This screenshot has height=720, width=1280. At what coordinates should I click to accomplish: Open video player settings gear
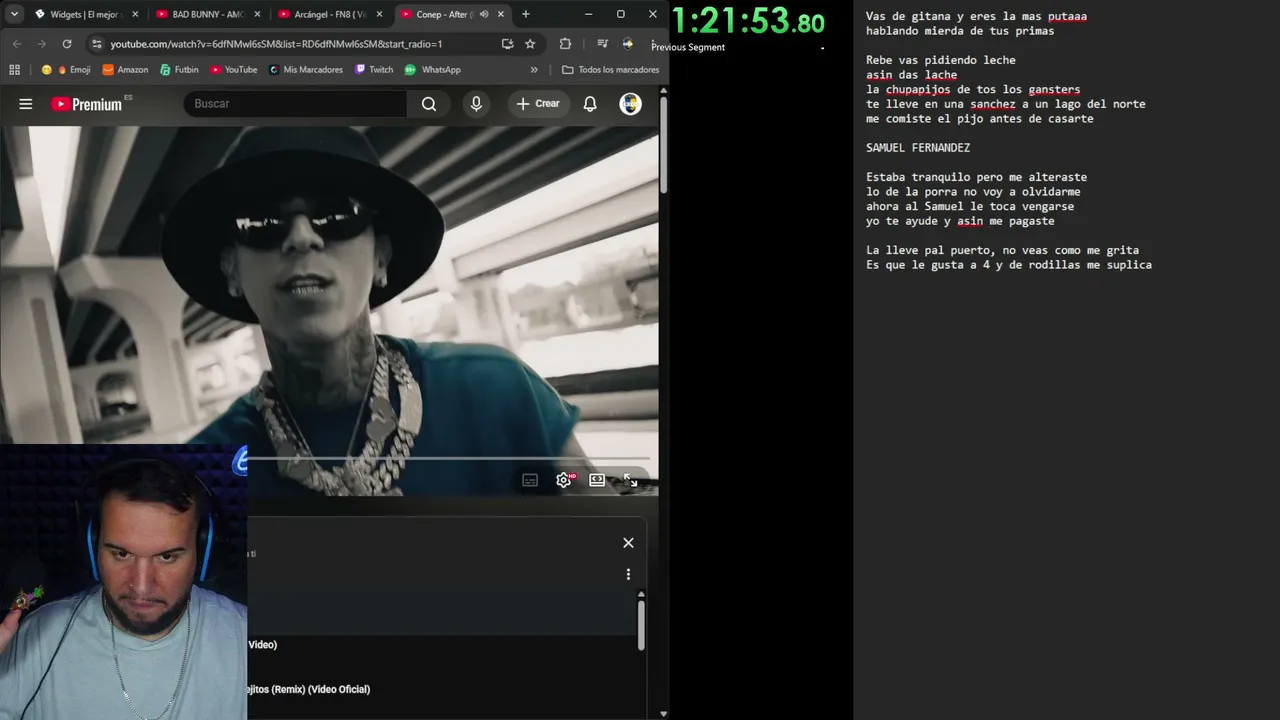click(x=564, y=480)
